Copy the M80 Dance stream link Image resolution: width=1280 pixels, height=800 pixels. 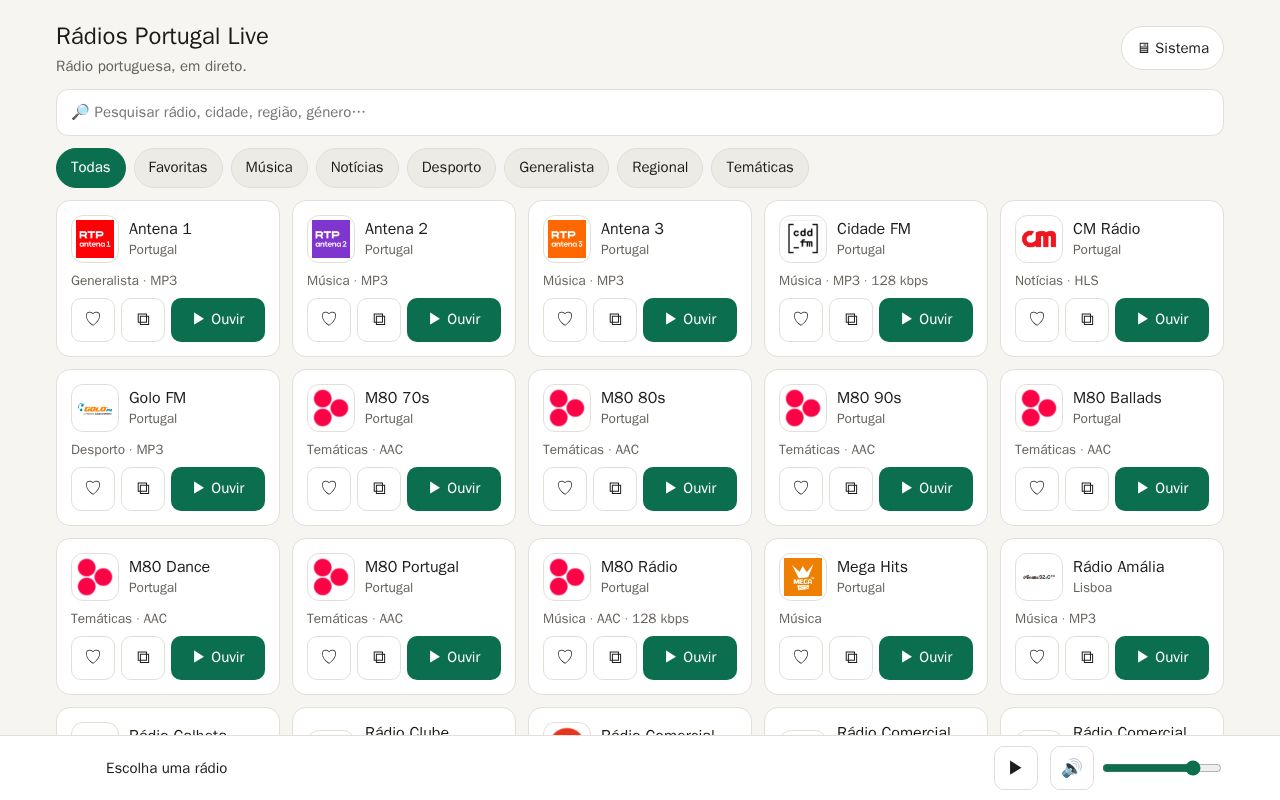pos(143,658)
